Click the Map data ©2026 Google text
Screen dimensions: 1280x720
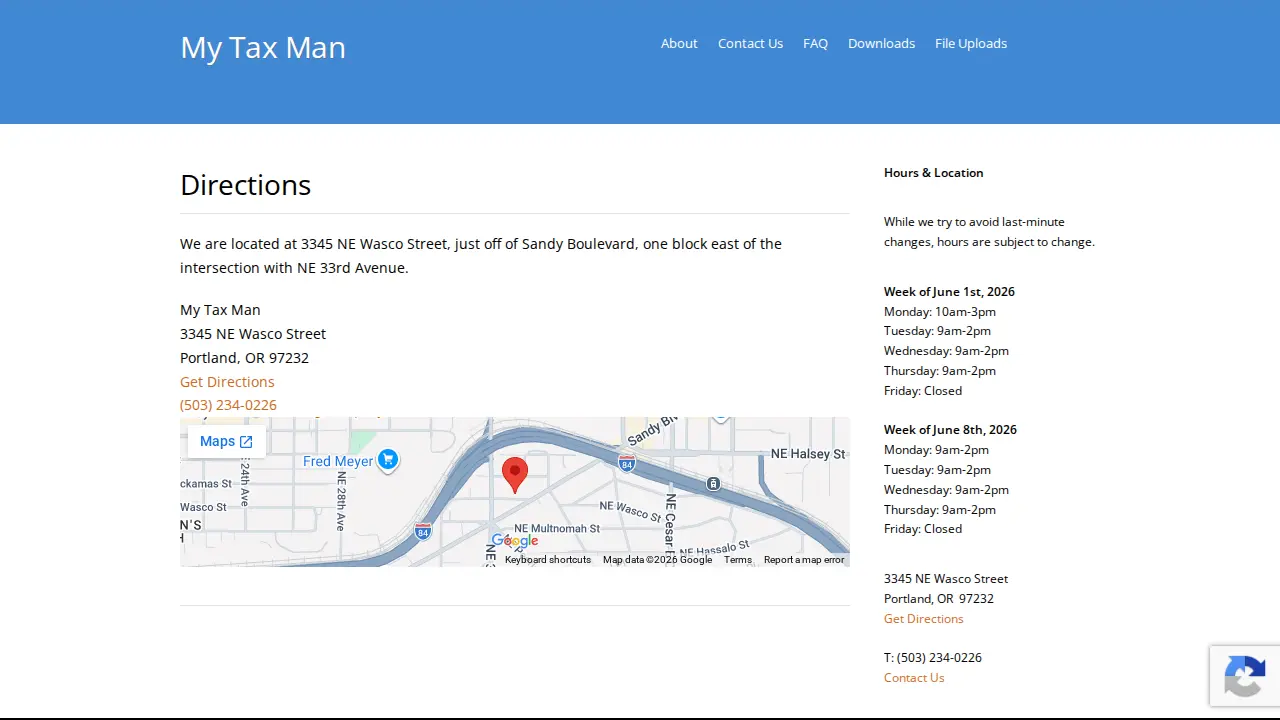click(657, 560)
